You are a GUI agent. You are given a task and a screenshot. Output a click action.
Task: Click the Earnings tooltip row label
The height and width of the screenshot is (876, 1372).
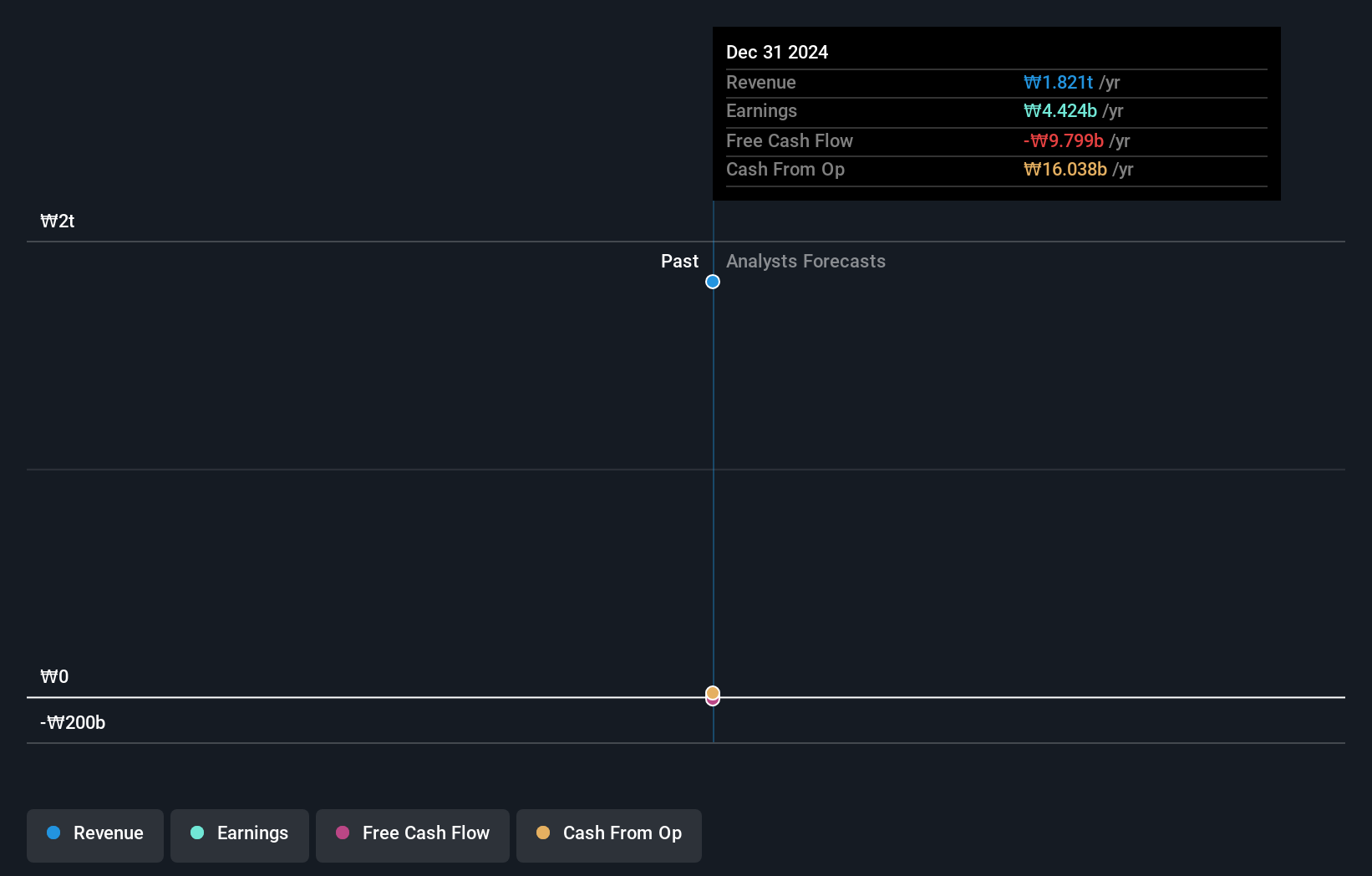[761, 111]
